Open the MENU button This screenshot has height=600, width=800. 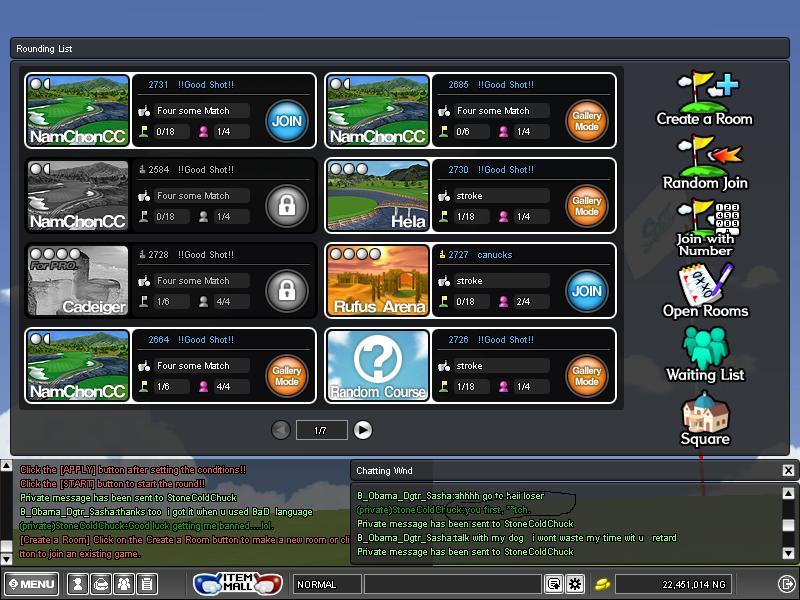coord(31,584)
